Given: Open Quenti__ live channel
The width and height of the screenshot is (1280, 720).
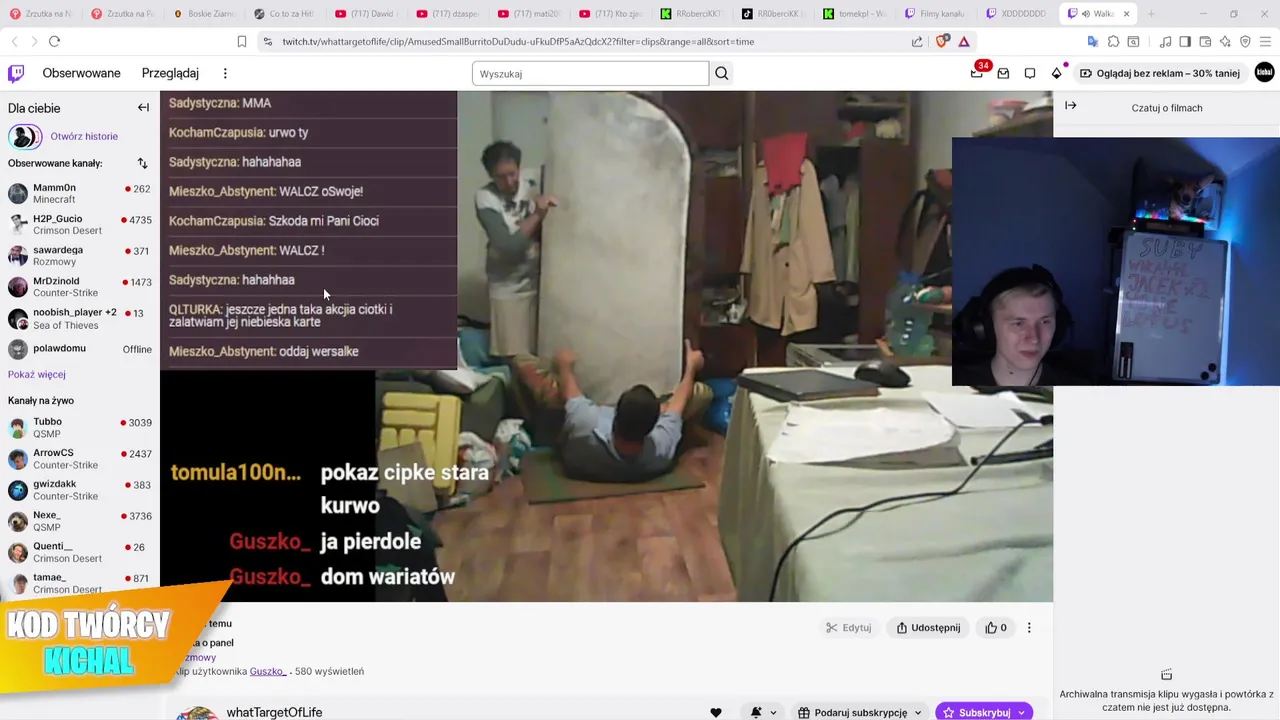Looking at the screenshot, I should [x=79, y=552].
